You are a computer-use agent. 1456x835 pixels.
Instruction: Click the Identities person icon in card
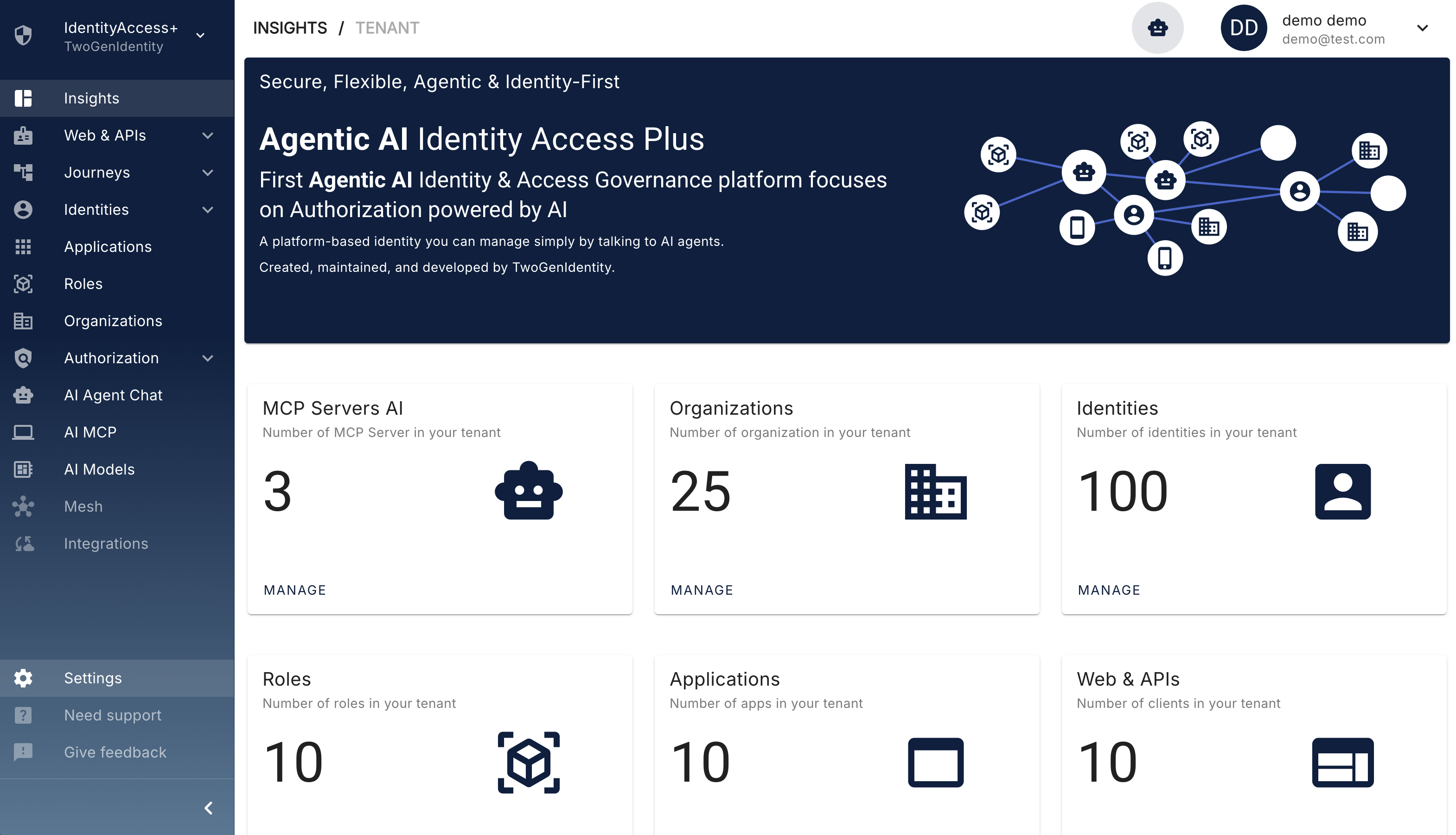[1342, 491]
